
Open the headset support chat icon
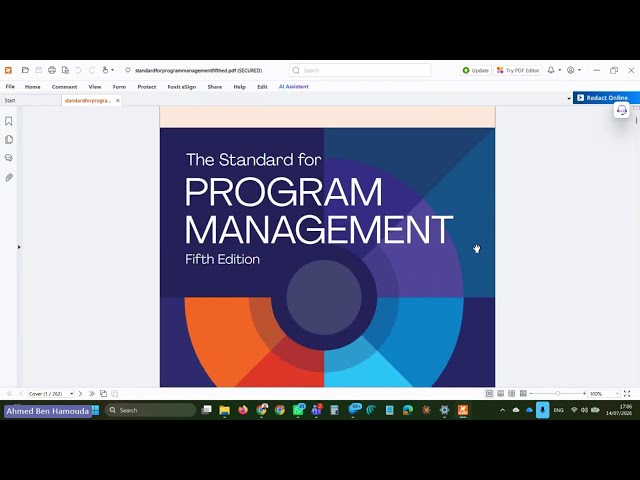tap(622, 110)
